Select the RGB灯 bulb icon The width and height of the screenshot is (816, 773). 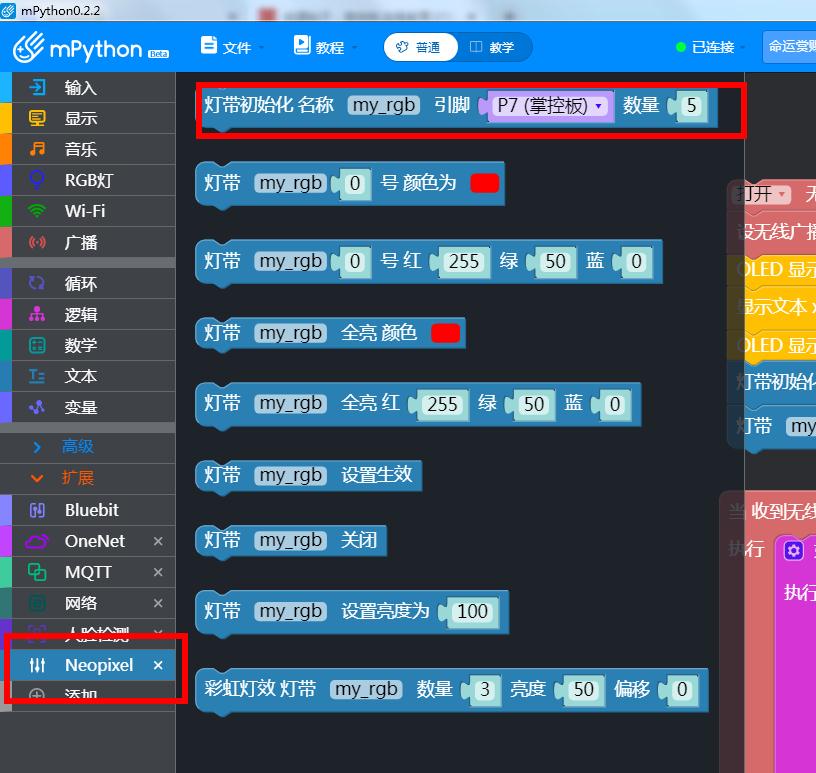(37, 180)
